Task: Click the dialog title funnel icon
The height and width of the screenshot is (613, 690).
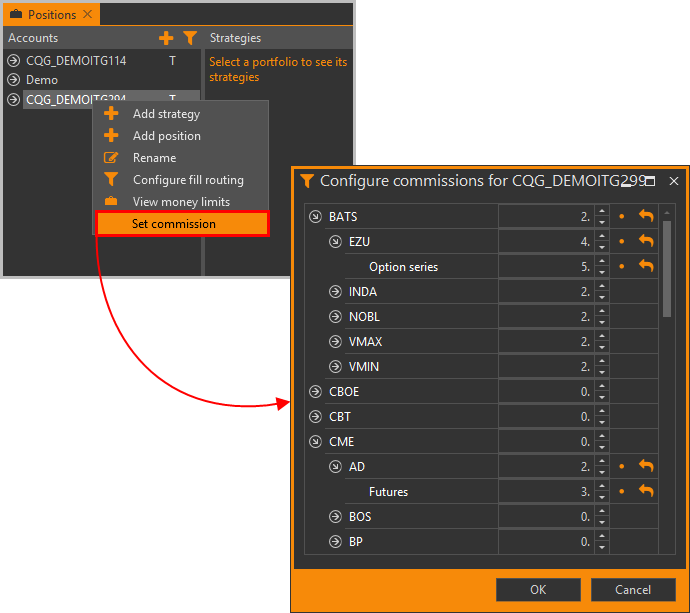Action: tap(307, 181)
